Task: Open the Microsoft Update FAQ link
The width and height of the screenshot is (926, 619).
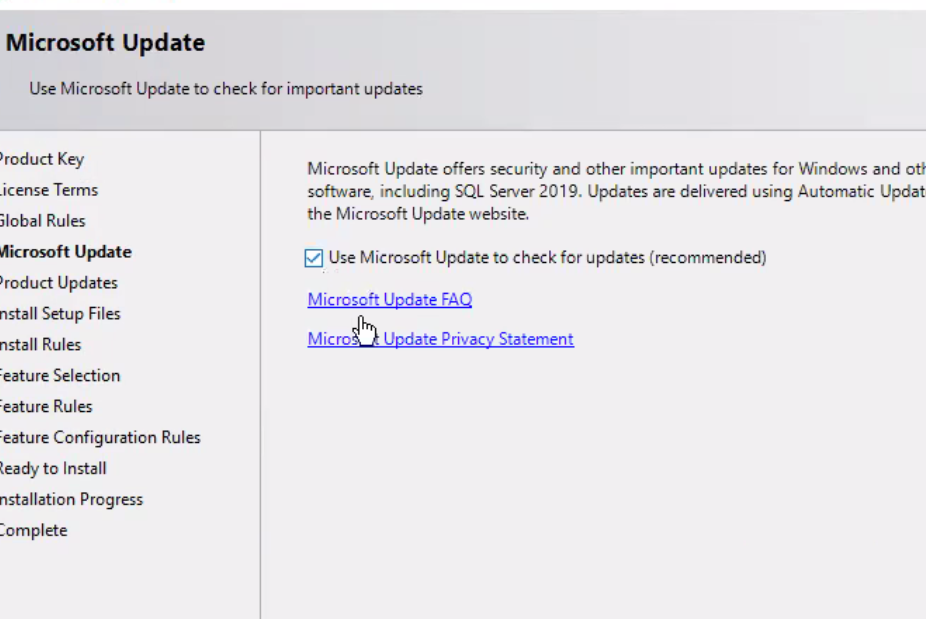Action: [389, 299]
